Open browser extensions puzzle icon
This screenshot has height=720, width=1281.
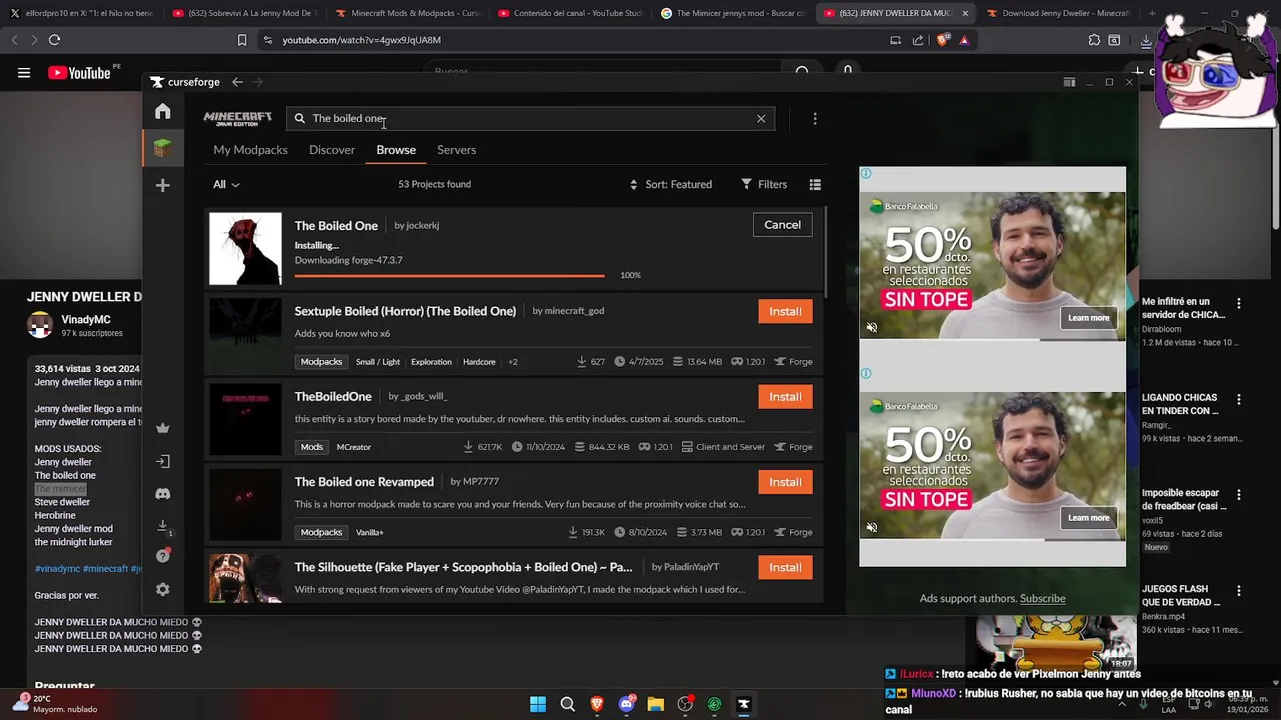[1094, 40]
